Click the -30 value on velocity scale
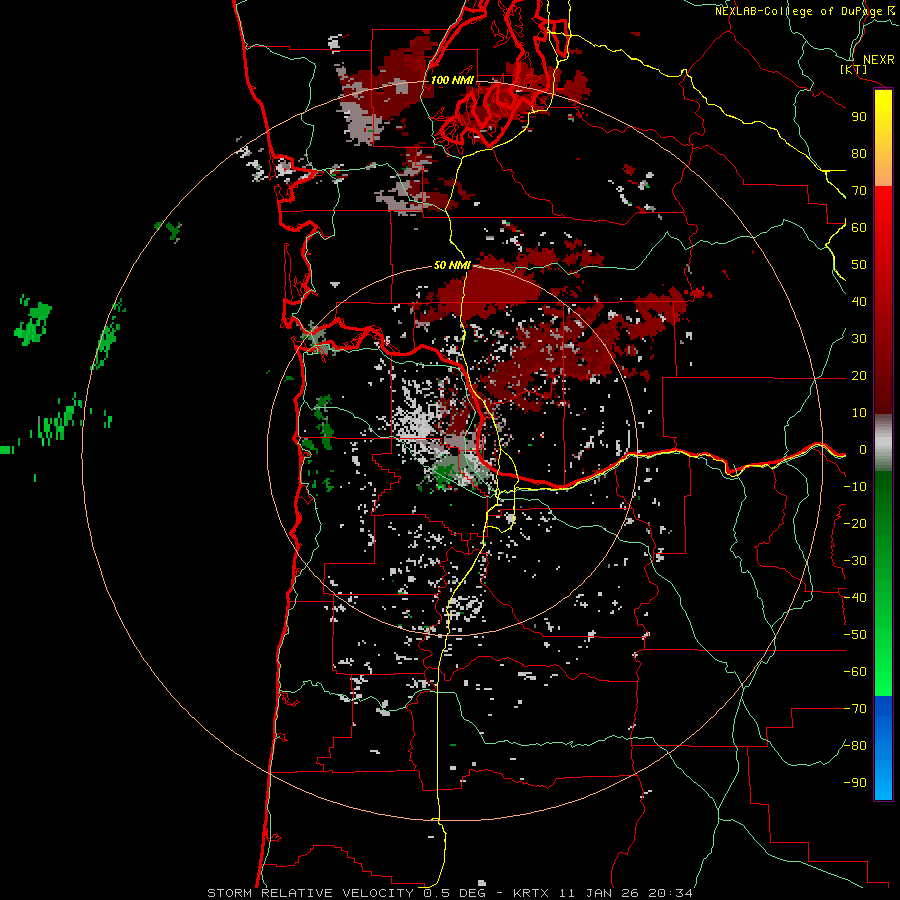Viewport: 900px width, 900px height. 855,561
